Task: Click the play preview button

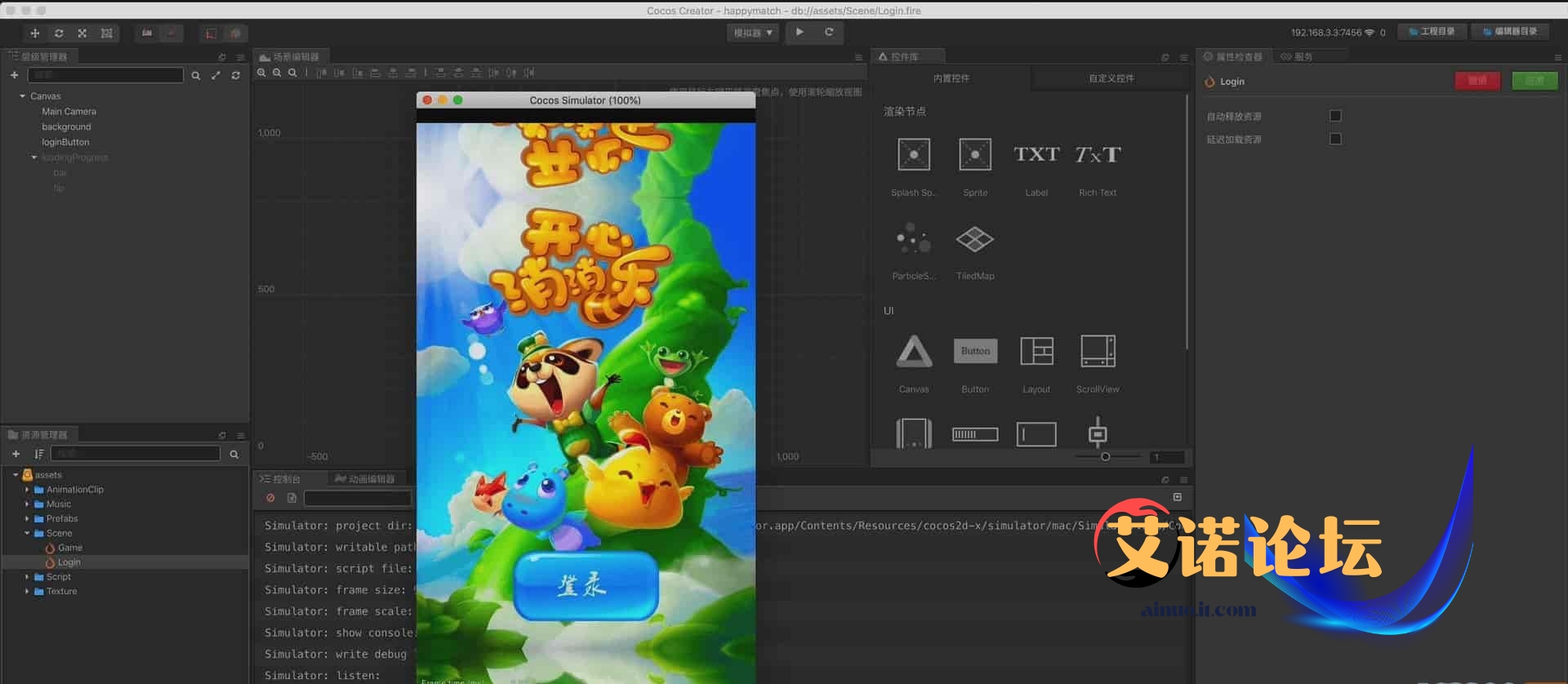Action: point(800,32)
